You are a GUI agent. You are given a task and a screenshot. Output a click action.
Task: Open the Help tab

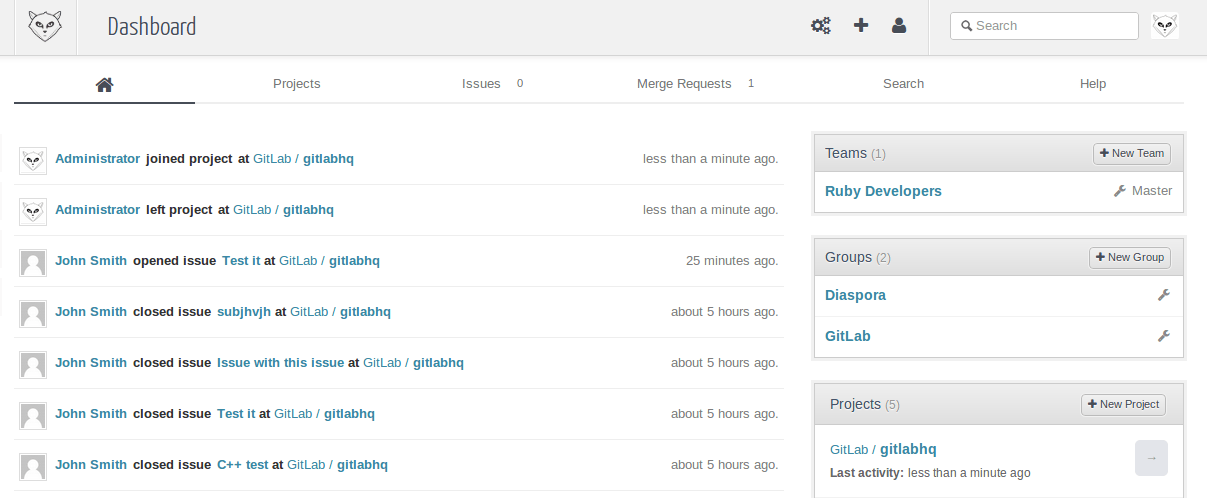(1092, 84)
